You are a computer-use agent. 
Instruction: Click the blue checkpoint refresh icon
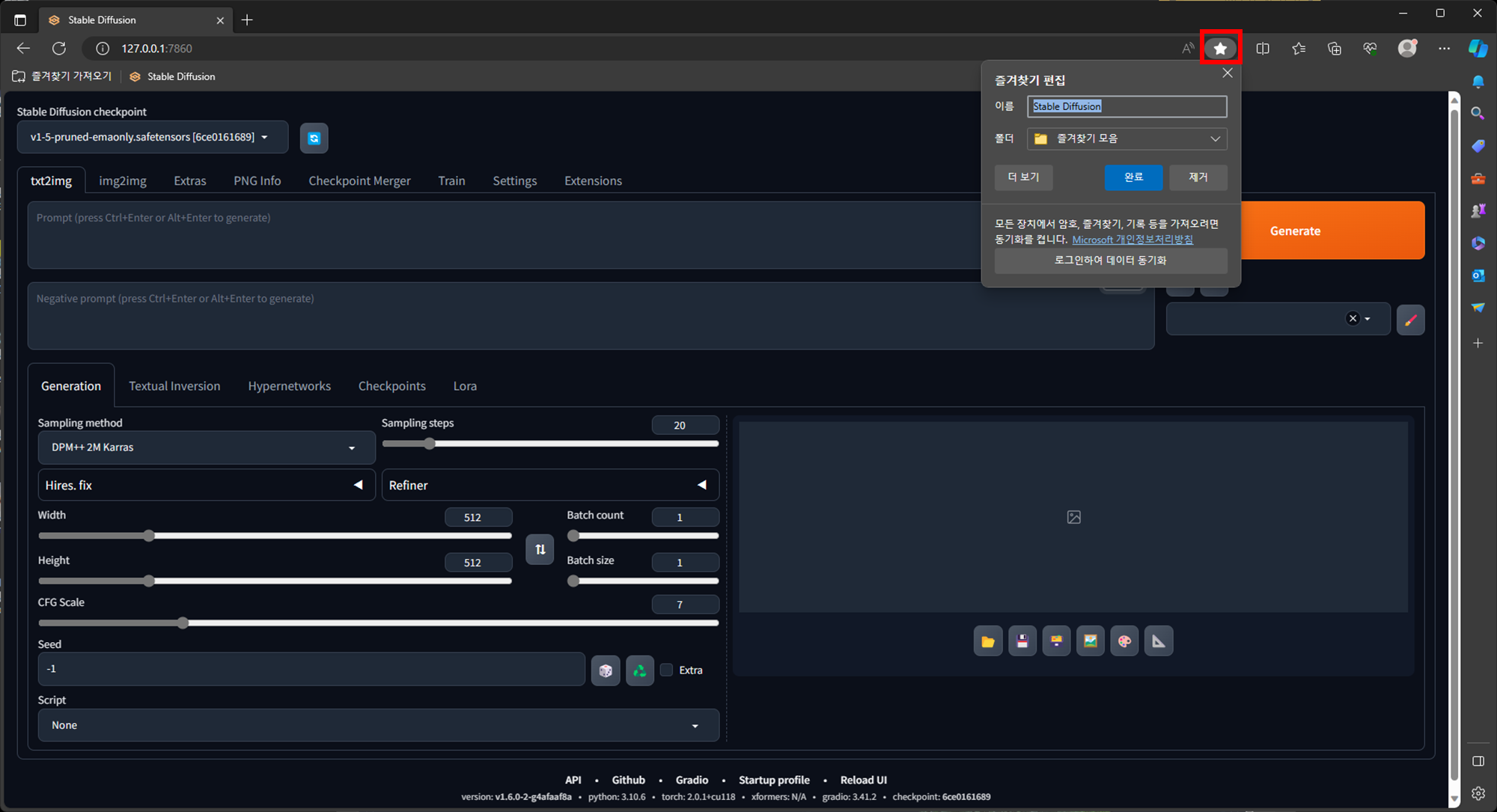[314, 138]
